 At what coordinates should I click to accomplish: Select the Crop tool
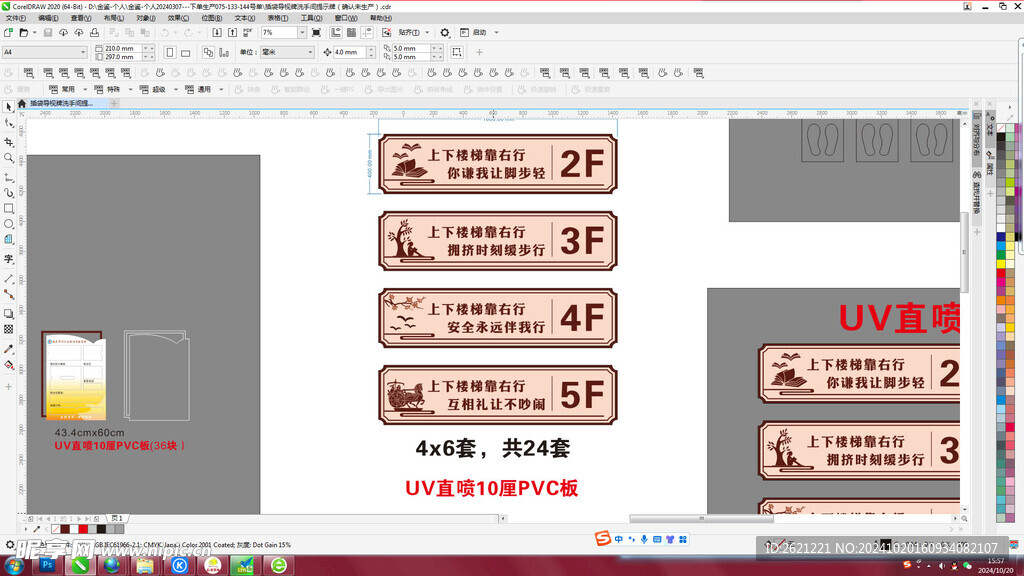tap(8, 142)
